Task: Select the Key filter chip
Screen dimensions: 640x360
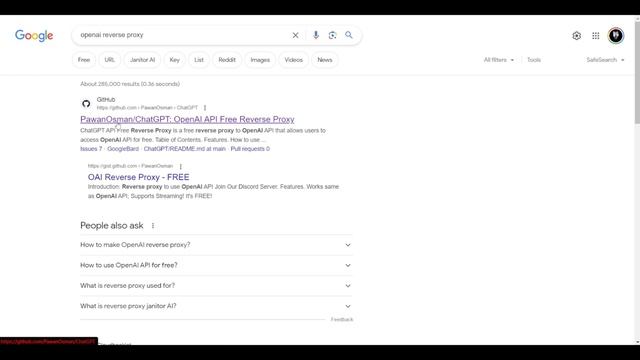Action: 175,60
